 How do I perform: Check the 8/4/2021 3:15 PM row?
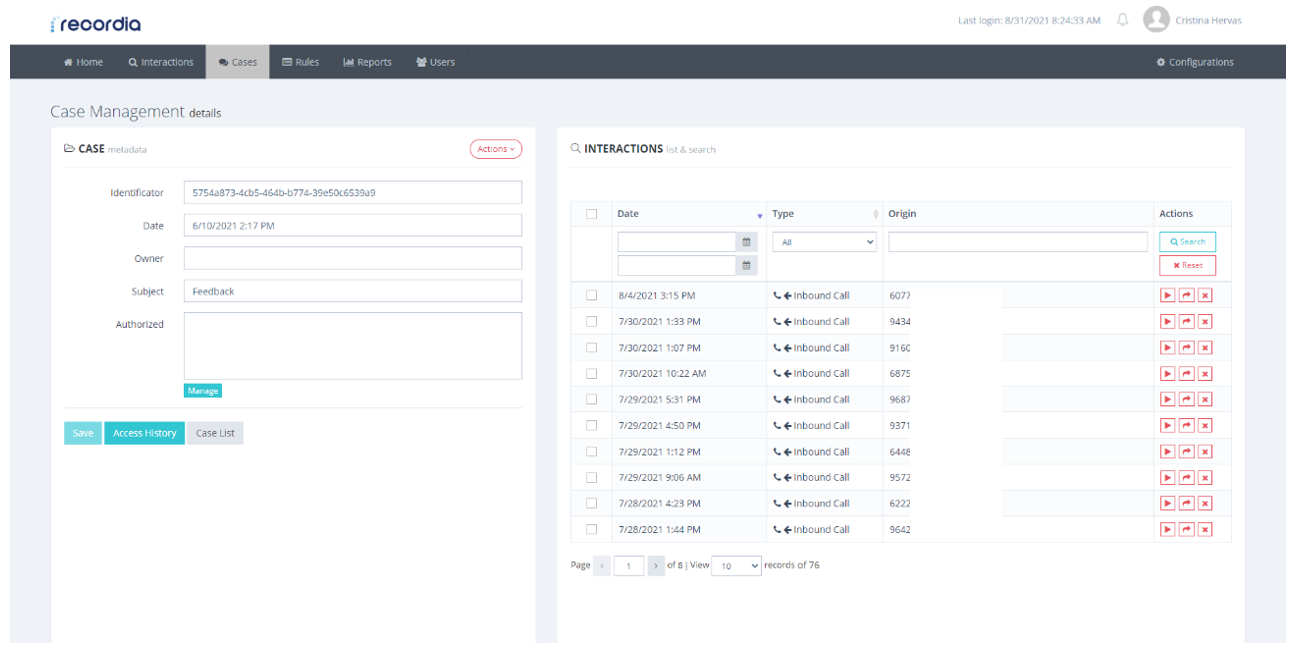point(591,296)
